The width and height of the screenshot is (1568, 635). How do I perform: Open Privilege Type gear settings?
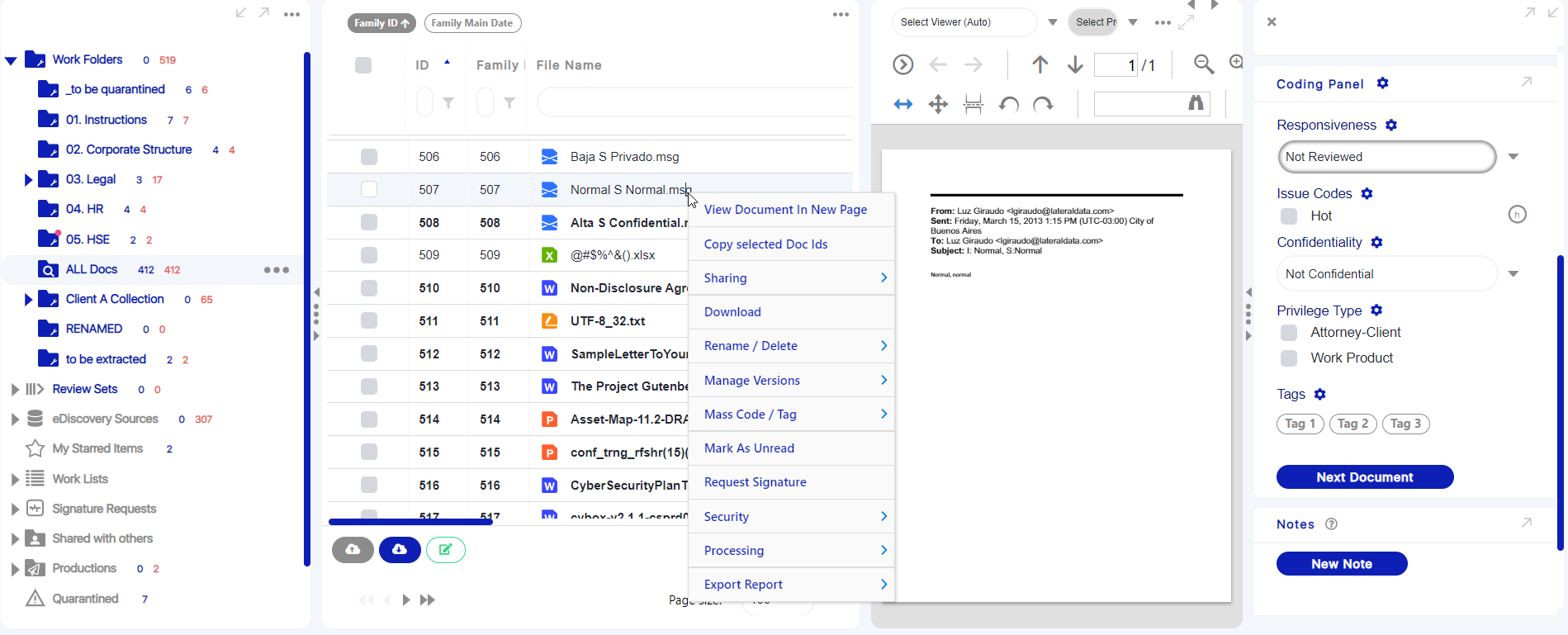pos(1376,310)
